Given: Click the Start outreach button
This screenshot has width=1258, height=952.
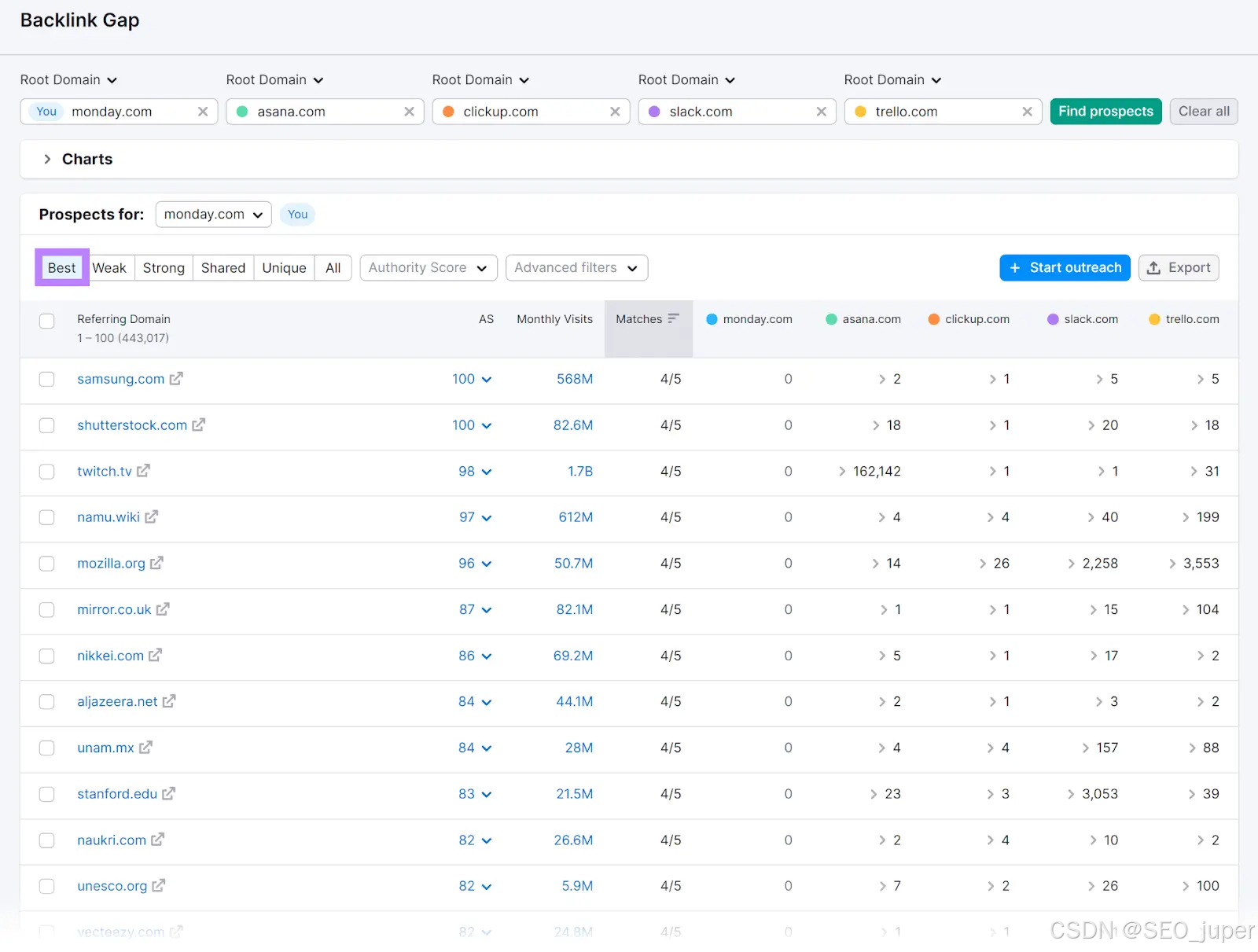Looking at the screenshot, I should (1065, 267).
